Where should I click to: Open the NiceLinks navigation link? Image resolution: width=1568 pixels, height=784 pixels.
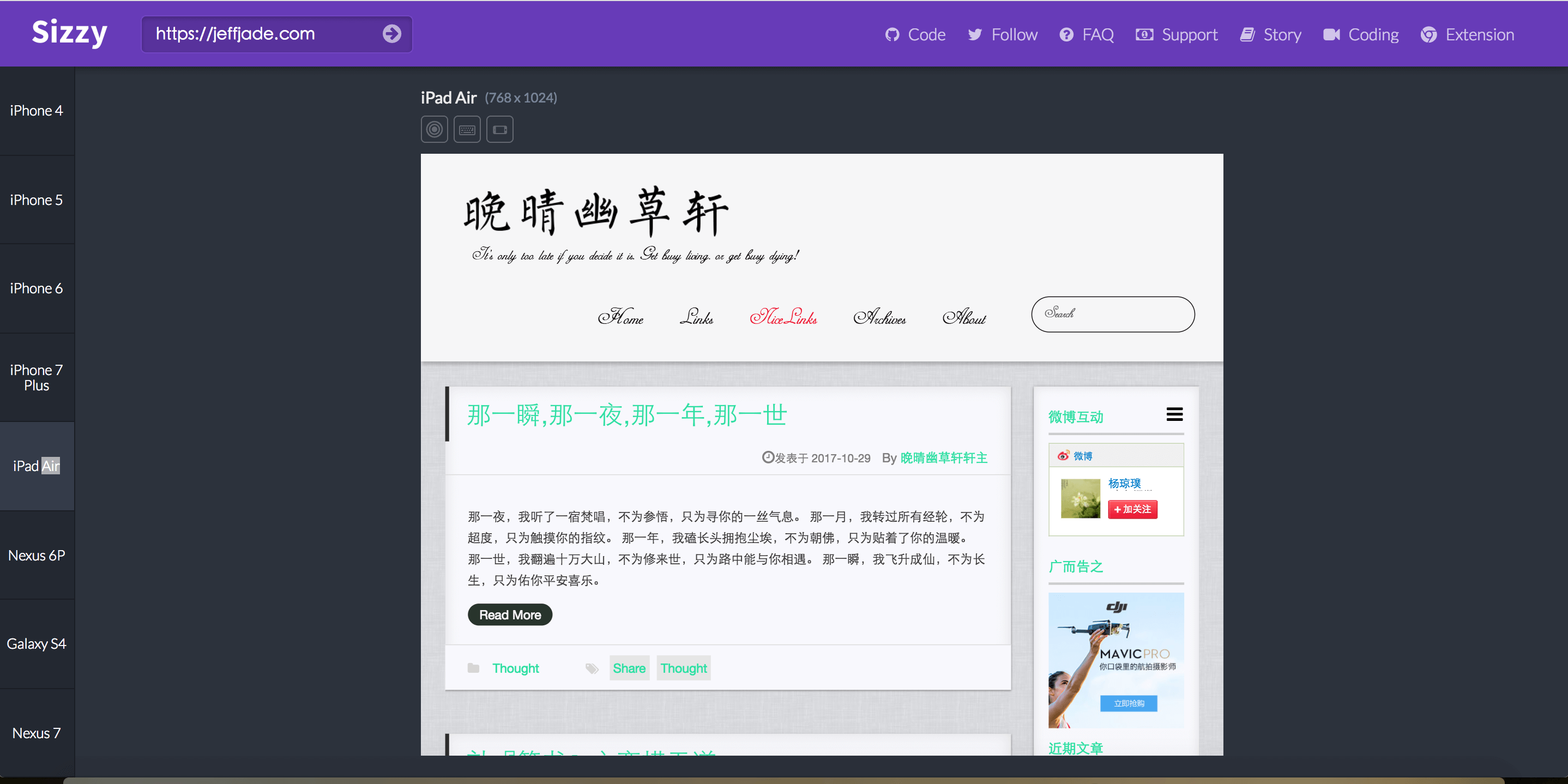[783, 317]
